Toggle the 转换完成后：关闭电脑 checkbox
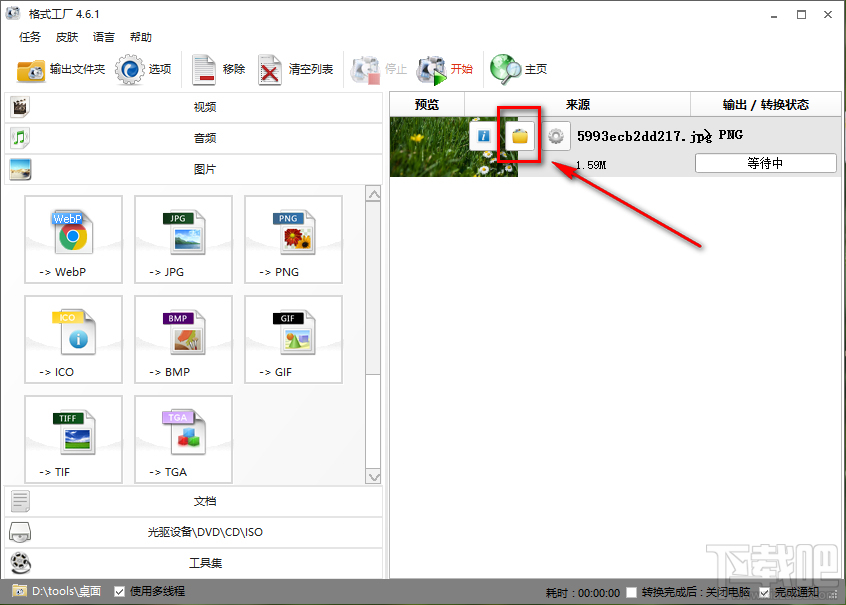Viewport: 846px width, 605px height. (631, 593)
